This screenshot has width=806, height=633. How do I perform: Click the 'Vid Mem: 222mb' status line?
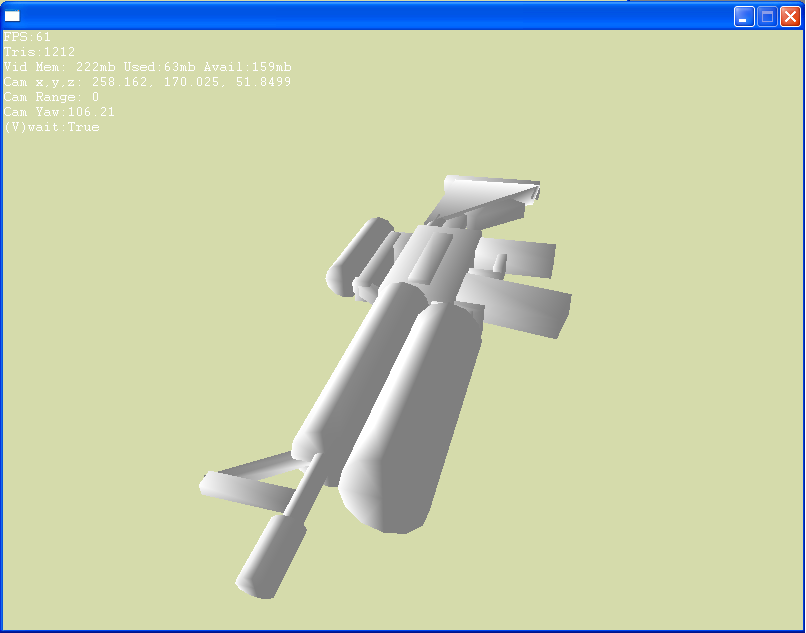(148, 67)
